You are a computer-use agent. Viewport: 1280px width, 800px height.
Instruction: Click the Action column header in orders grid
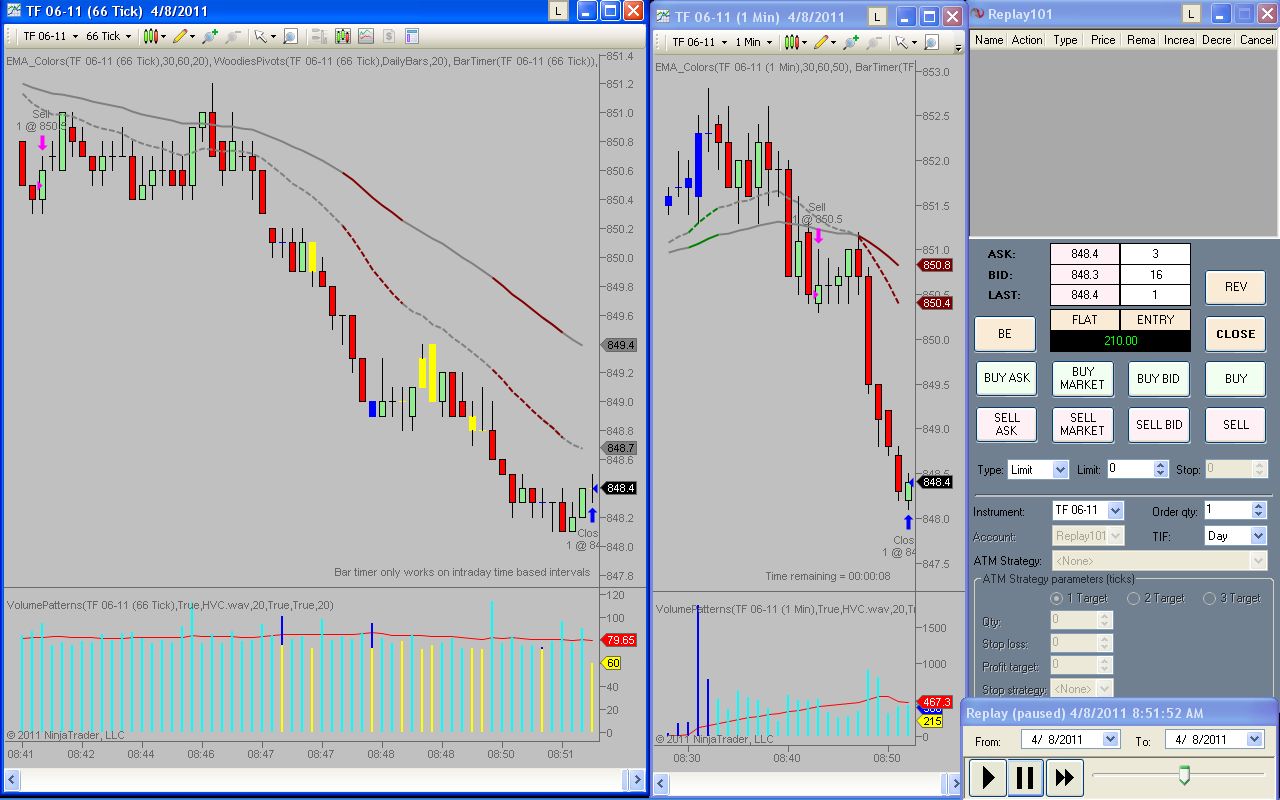[x=1026, y=40]
